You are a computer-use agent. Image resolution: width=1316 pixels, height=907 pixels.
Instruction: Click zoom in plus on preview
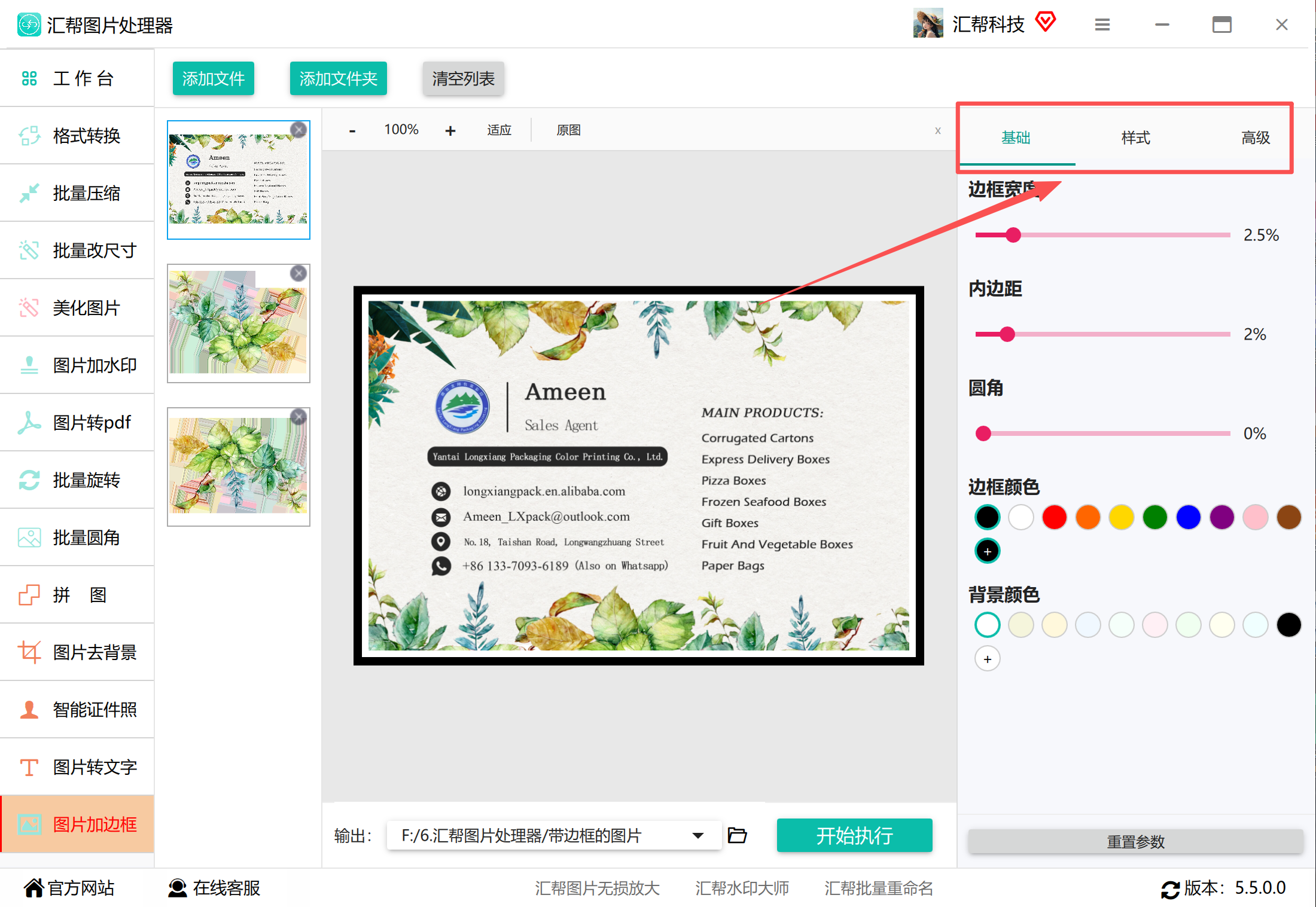tap(450, 130)
